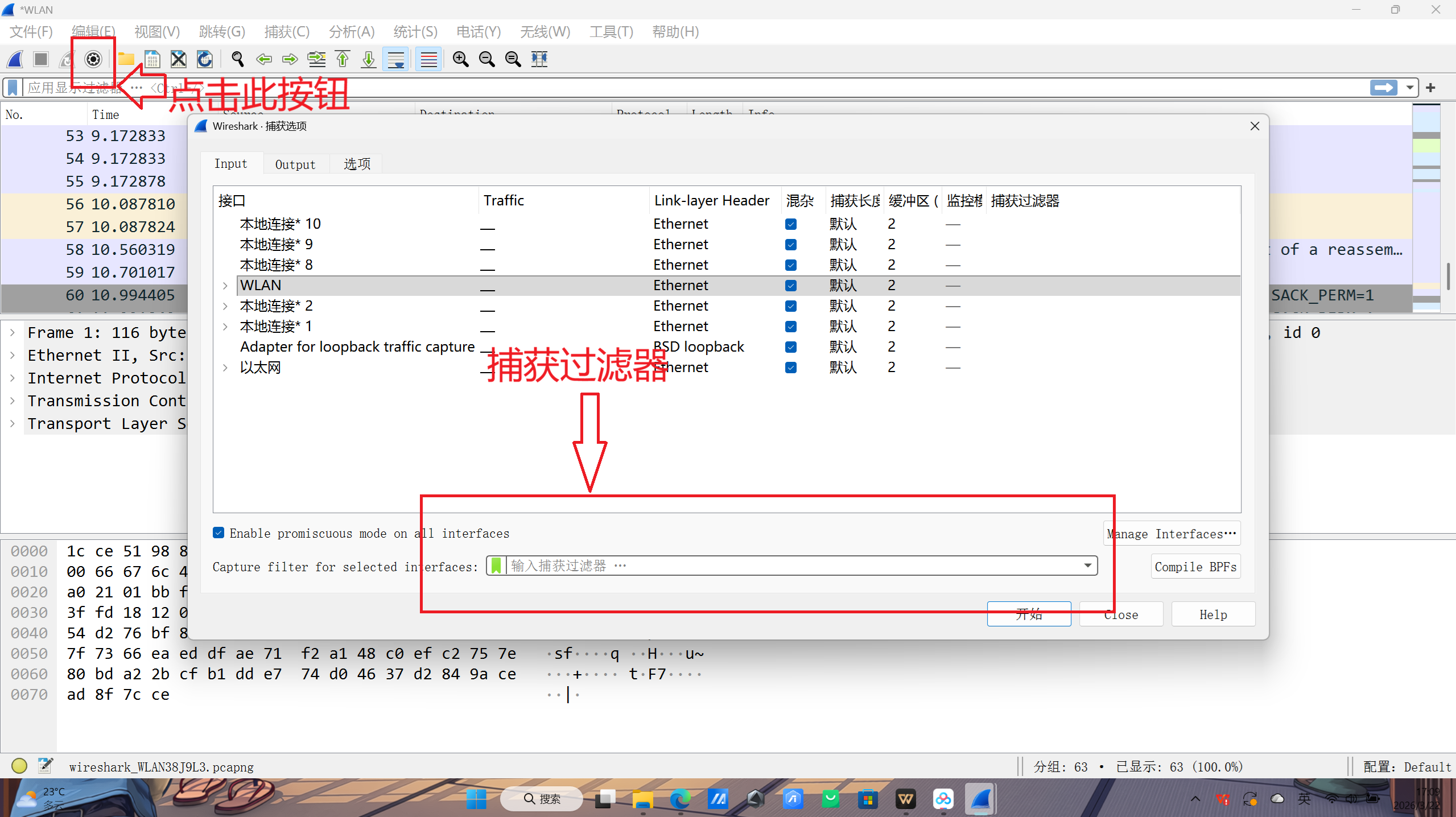Click the Manage Interfaces button
The width and height of the screenshot is (1456, 817).
point(1172,534)
